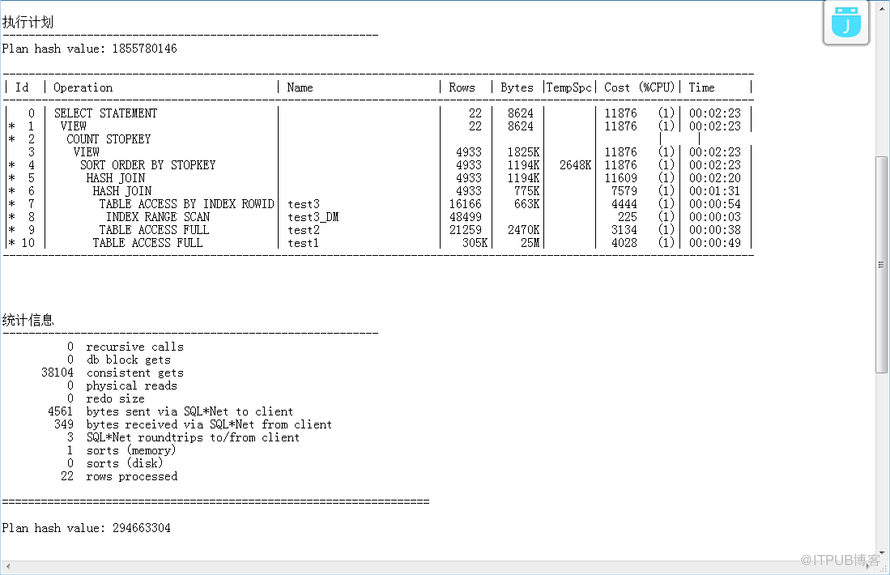Click the 'sorts (memory)' statistic
The height and width of the screenshot is (575, 890).
(131, 451)
